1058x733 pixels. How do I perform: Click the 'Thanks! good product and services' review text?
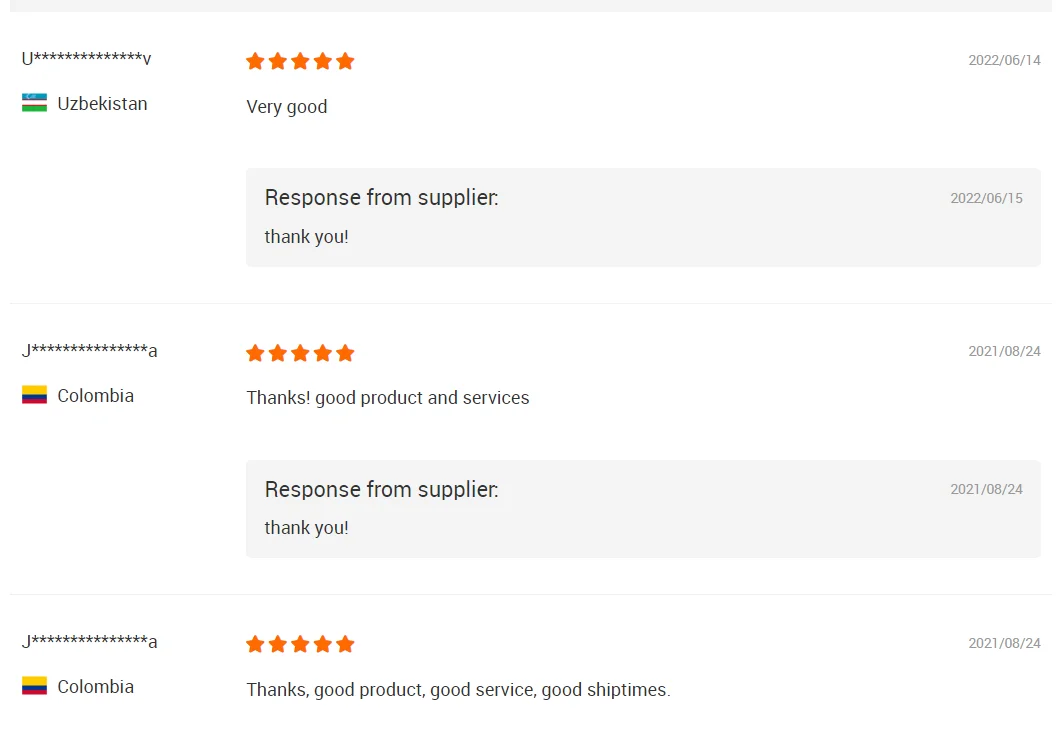(388, 398)
